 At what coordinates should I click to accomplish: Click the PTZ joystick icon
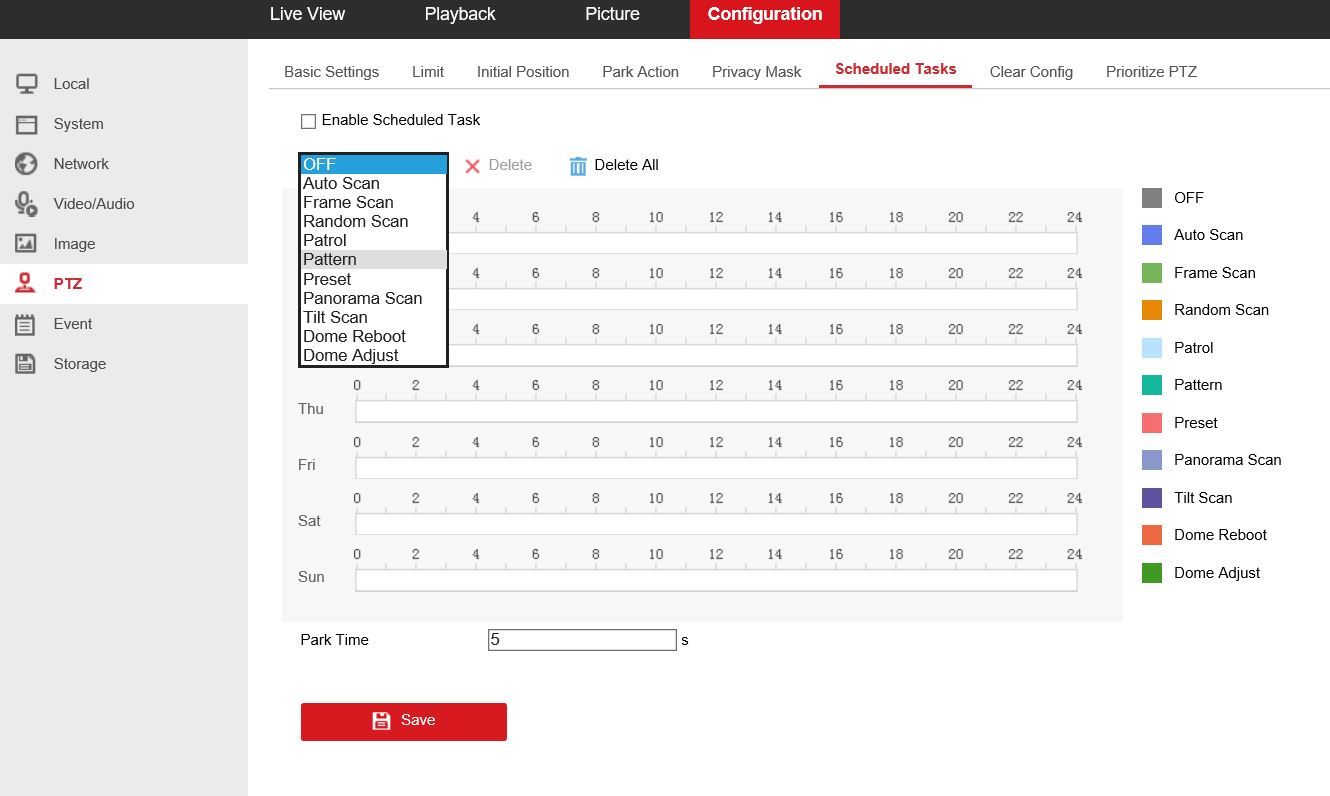click(26, 284)
